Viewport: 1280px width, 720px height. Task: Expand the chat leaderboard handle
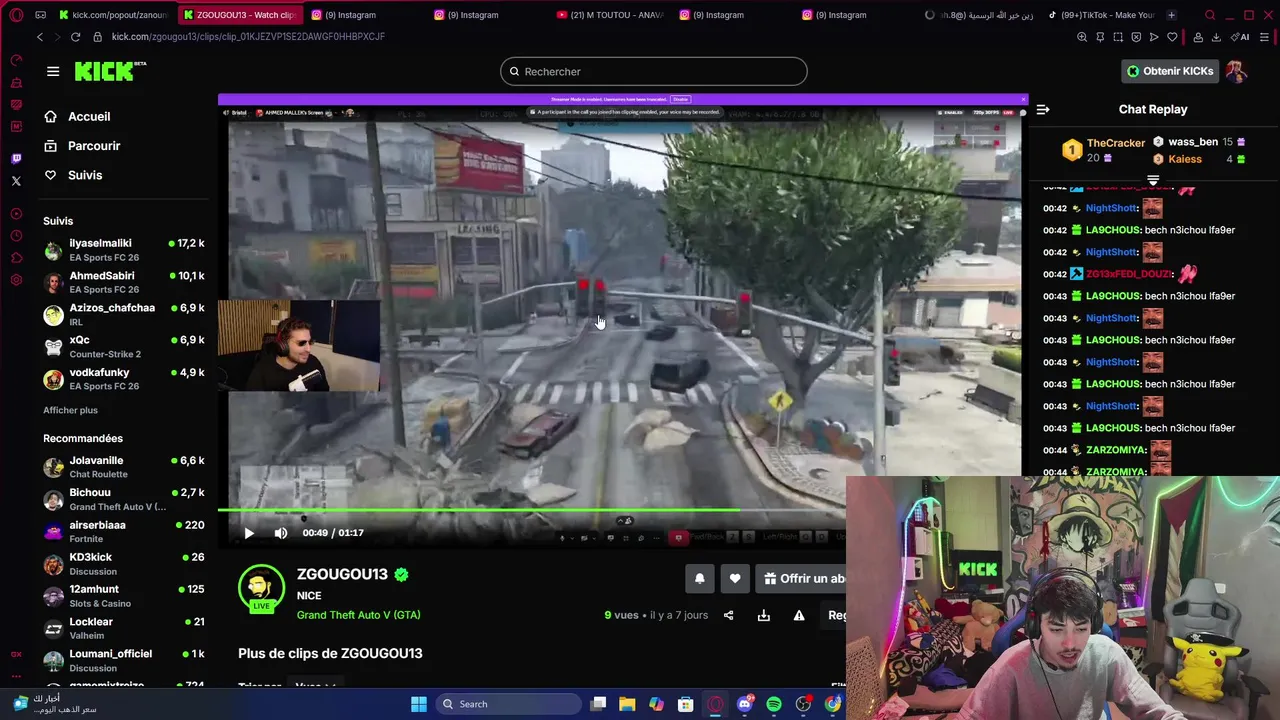tap(1153, 180)
